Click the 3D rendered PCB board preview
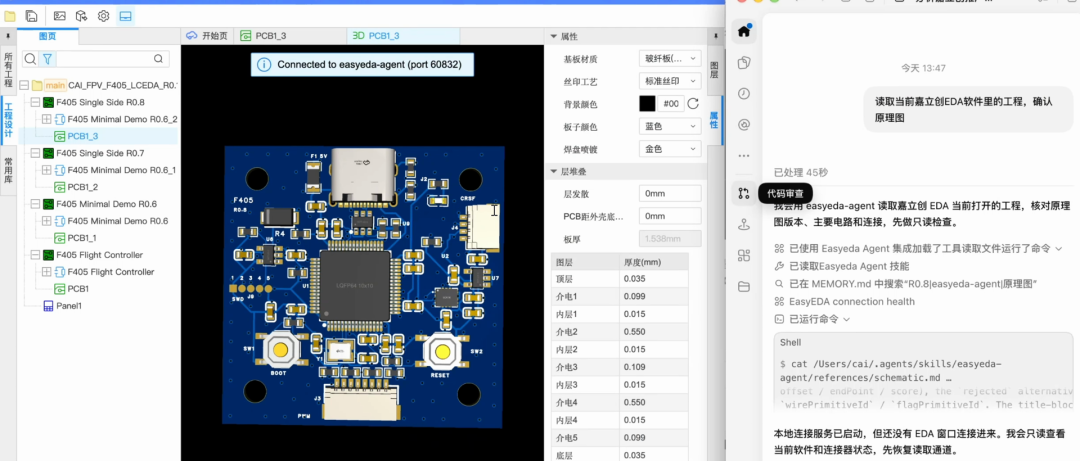 [364, 286]
